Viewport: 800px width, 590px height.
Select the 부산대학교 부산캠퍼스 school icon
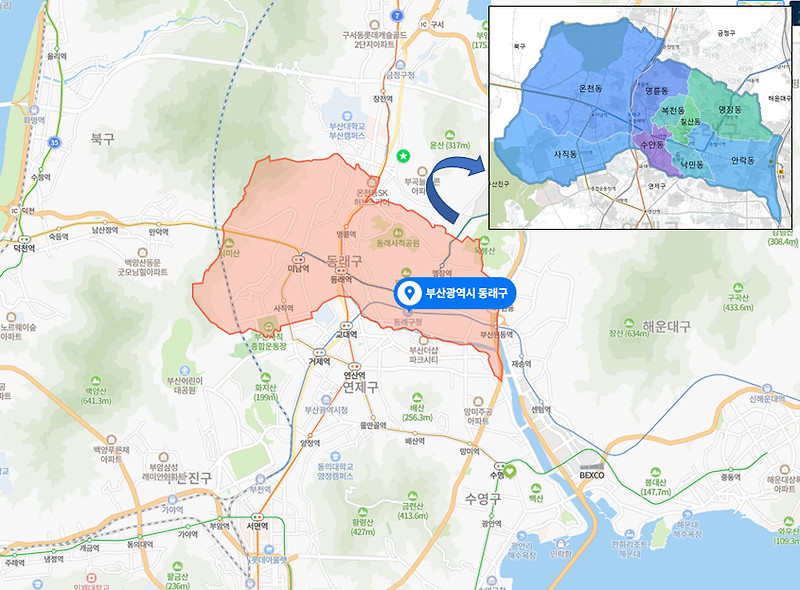pos(347,116)
